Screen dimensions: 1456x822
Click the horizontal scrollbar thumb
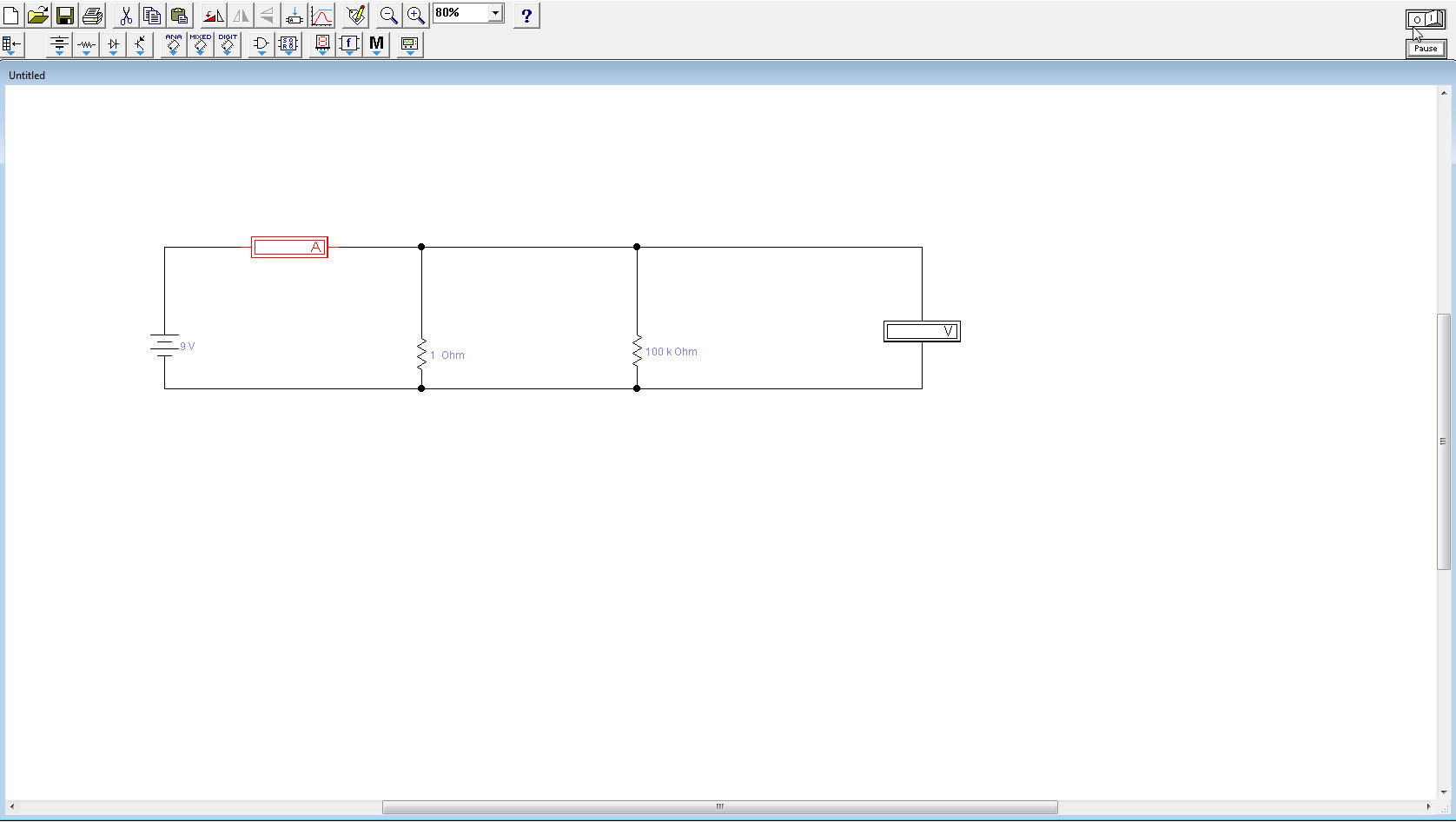719,807
